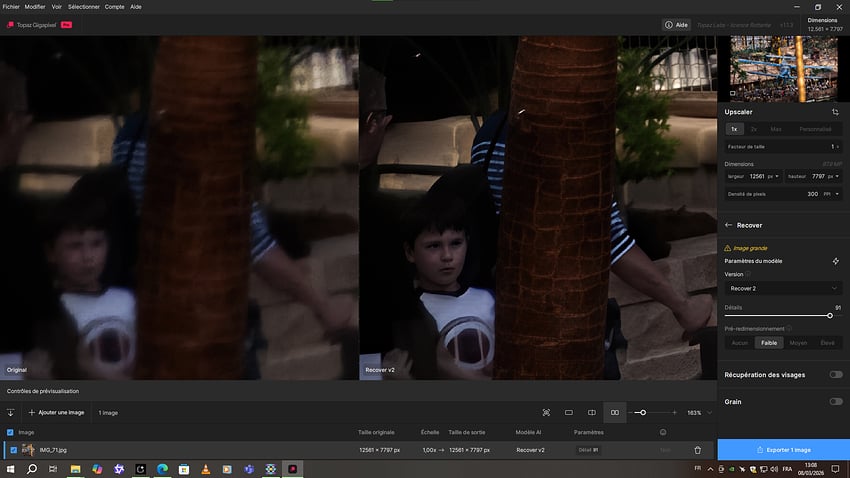
Task: Select the single view icon
Action: 568,412
